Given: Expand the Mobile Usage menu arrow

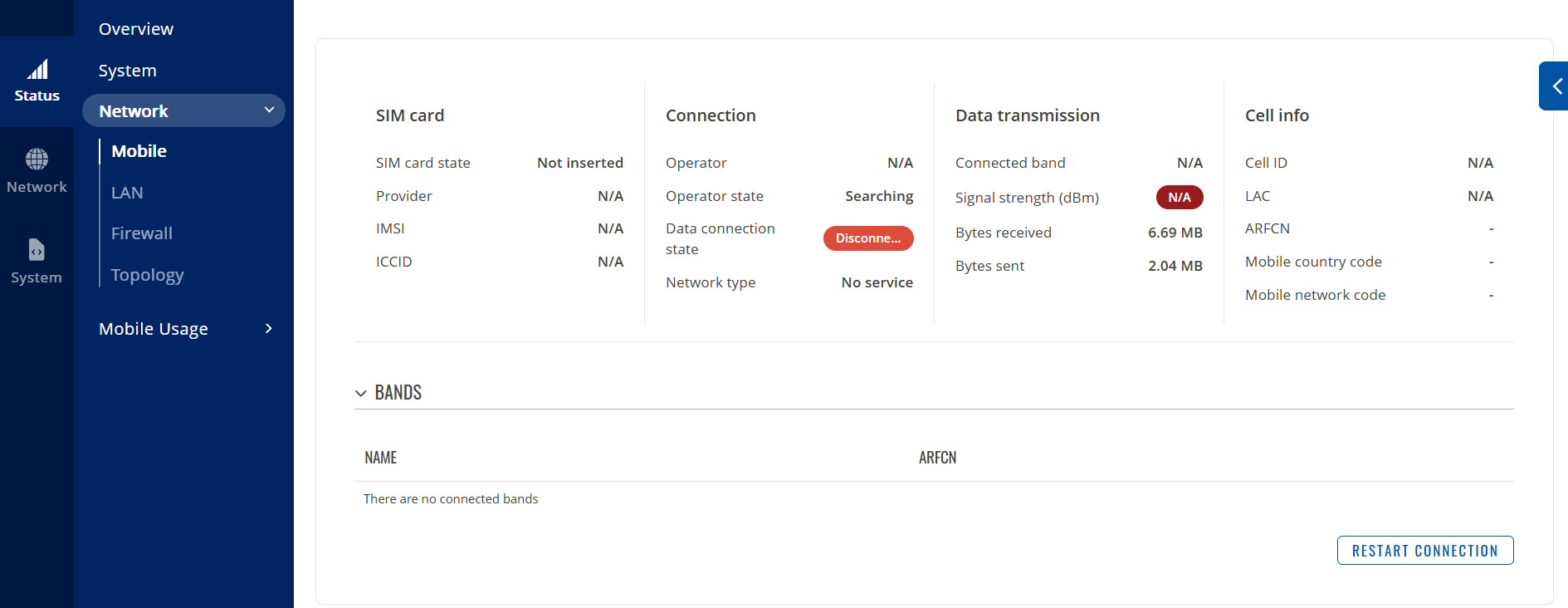Looking at the screenshot, I should click(268, 329).
